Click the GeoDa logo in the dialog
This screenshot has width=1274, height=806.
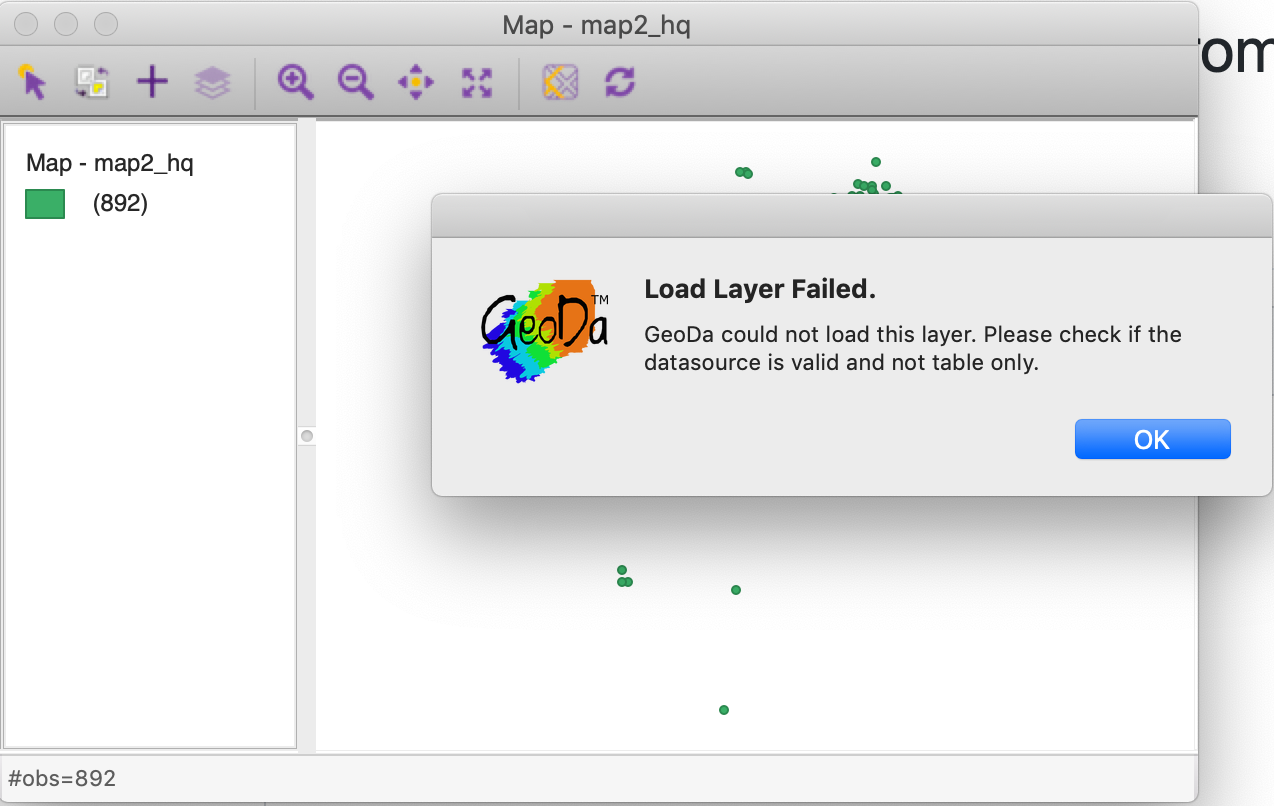click(544, 330)
